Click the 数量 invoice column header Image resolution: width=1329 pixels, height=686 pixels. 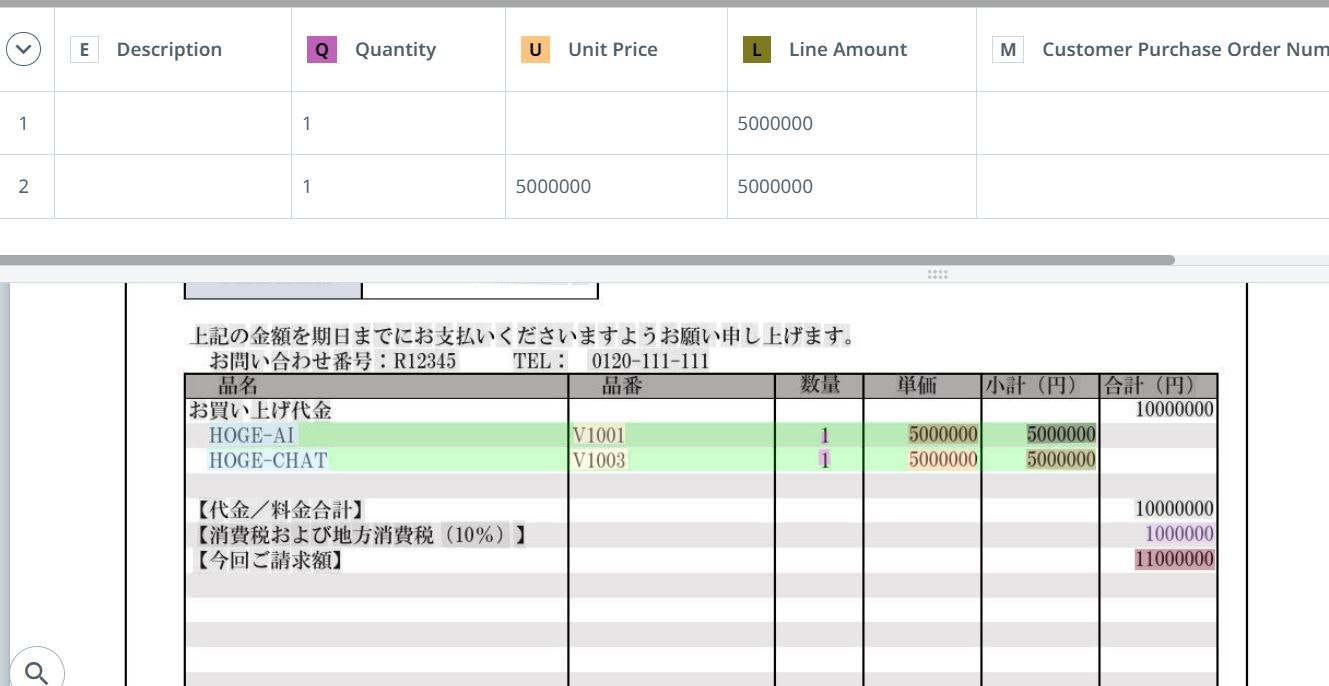[x=821, y=385]
